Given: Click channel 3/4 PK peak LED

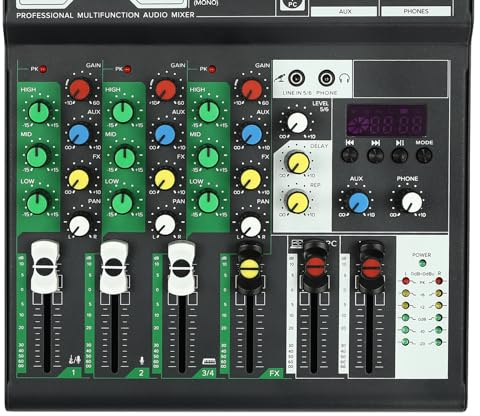Looking at the screenshot, I should pyautogui.click(x=212, y=69).
